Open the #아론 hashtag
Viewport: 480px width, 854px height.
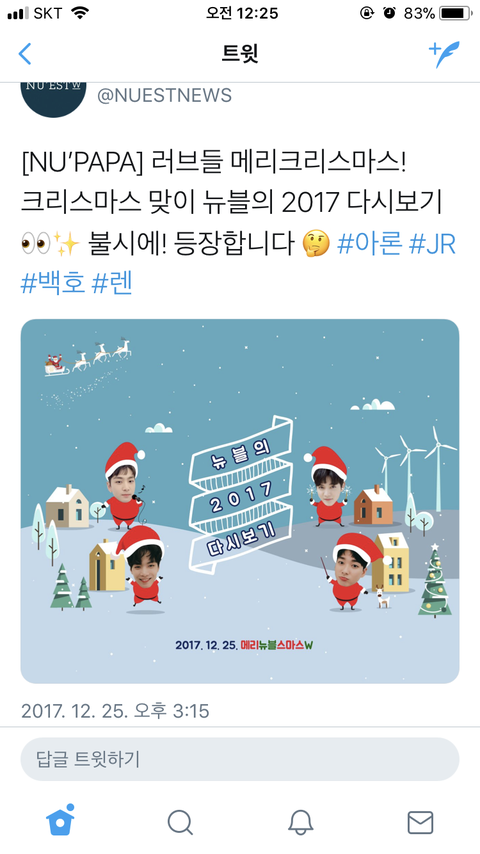pyautogui.click(x=369, y=245)
